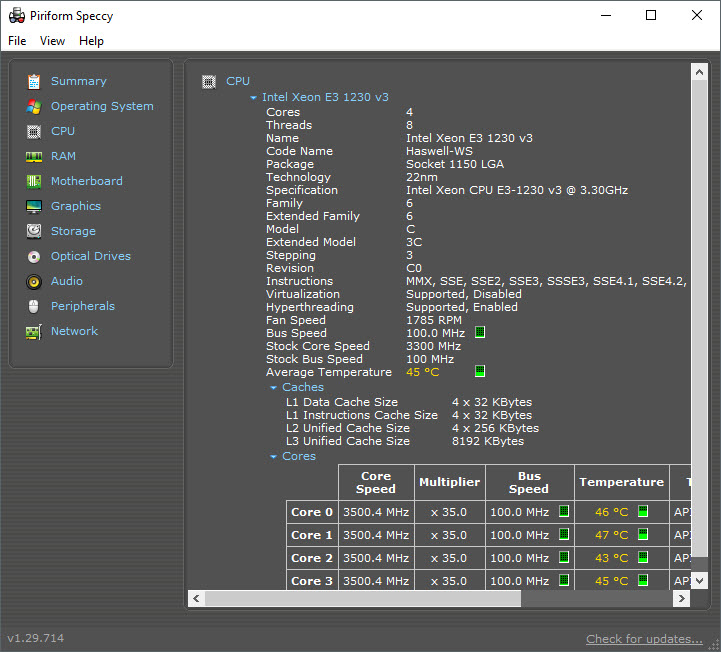Image resolution: width=721 pixels, height=652 pixels.
Task: Click Core 2 bus speed graph icon
Action: pos(564,557)
